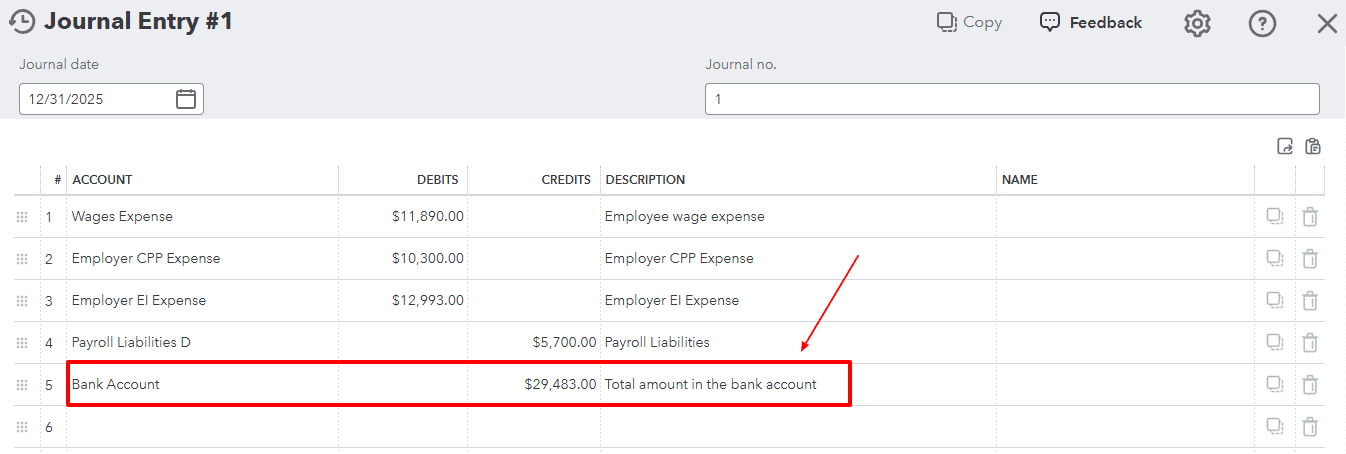Click the Journal no. input field
This screenshot has width=1346, height=454.
tap(1011, 99)
